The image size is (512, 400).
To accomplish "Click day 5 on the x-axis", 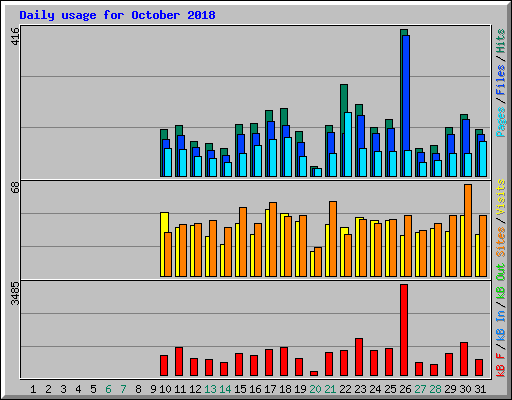I will coord(93,389).
